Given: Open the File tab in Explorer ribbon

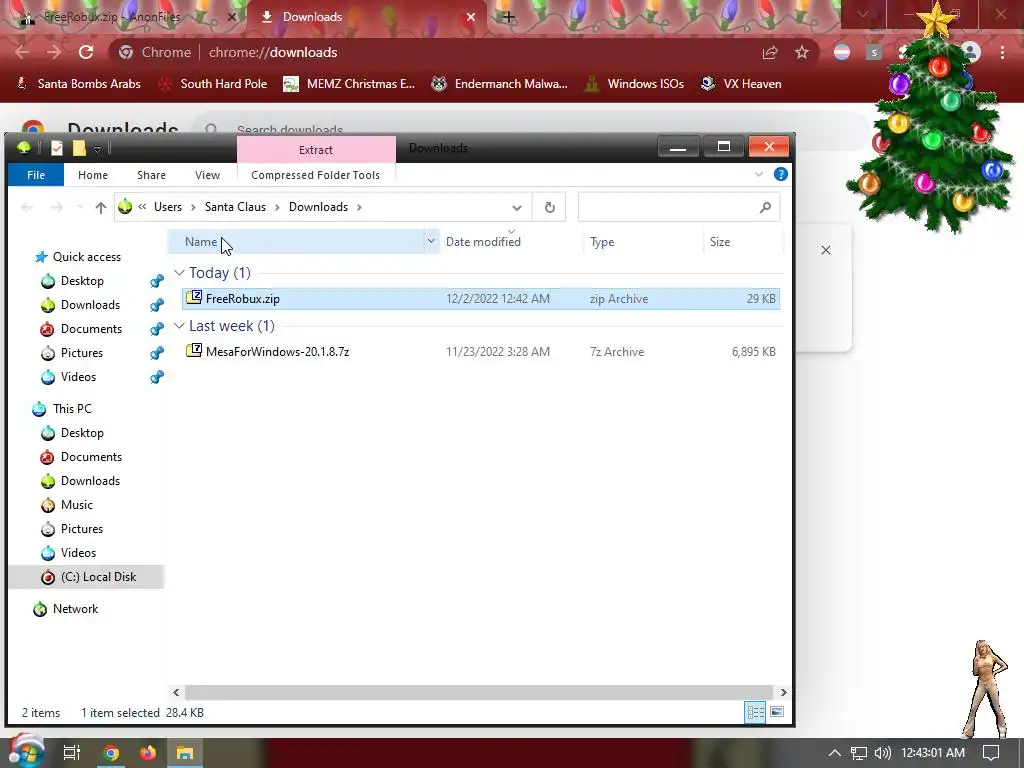Looking at the screenshot, I should [x=36, y=175].
